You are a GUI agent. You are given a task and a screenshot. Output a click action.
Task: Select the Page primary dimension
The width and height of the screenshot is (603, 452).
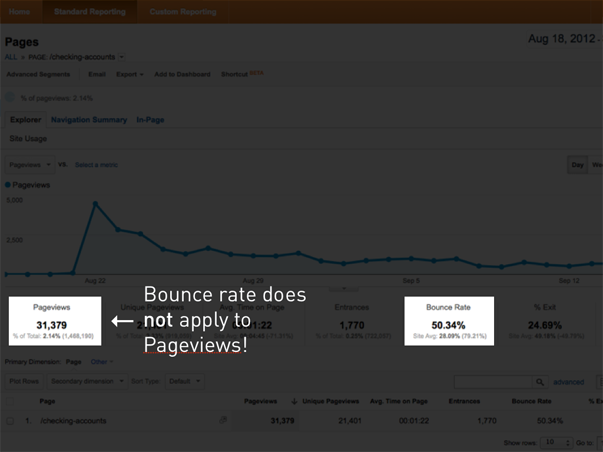point(73,362)
